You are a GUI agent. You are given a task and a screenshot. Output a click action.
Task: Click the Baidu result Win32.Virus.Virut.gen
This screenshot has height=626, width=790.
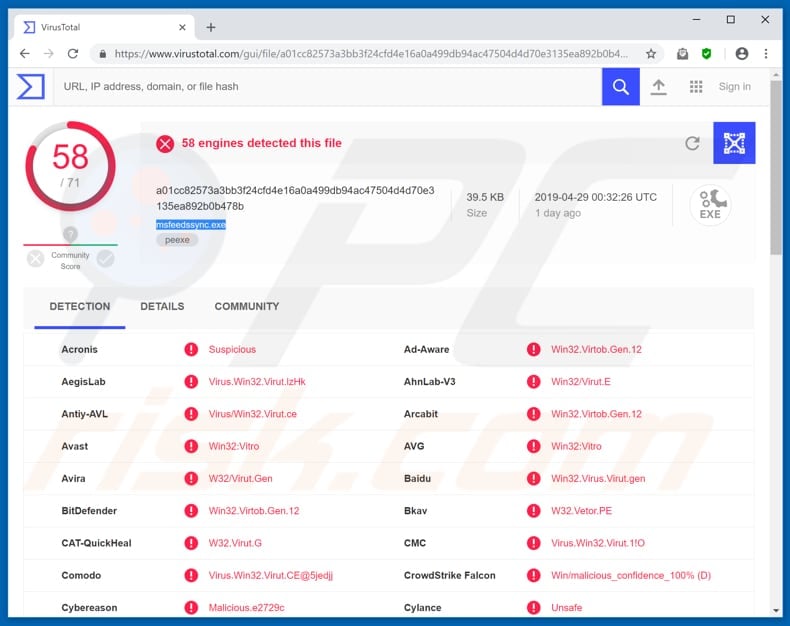coord(598,478)
